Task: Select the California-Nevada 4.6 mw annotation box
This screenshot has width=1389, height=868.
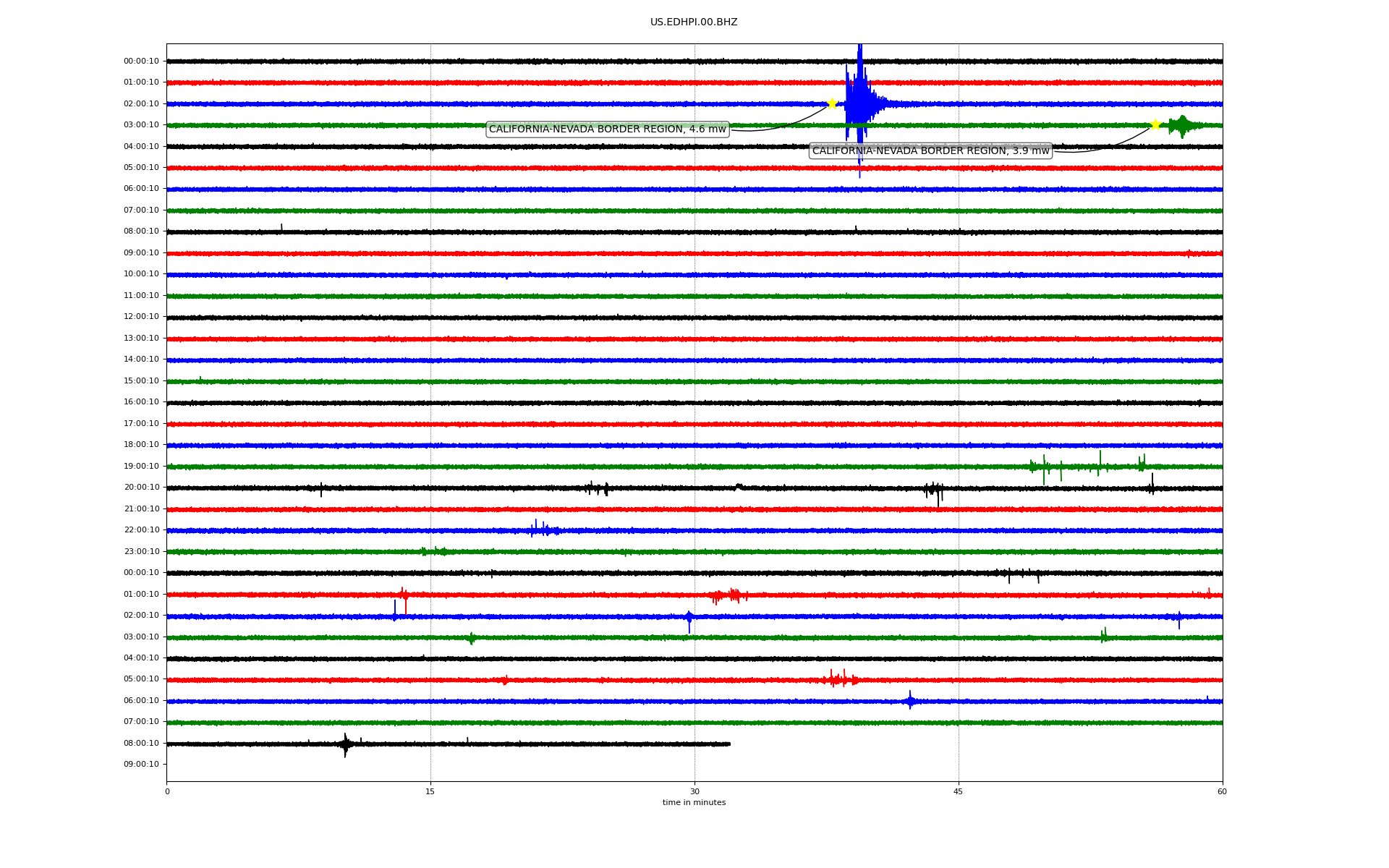Action: 608,129
